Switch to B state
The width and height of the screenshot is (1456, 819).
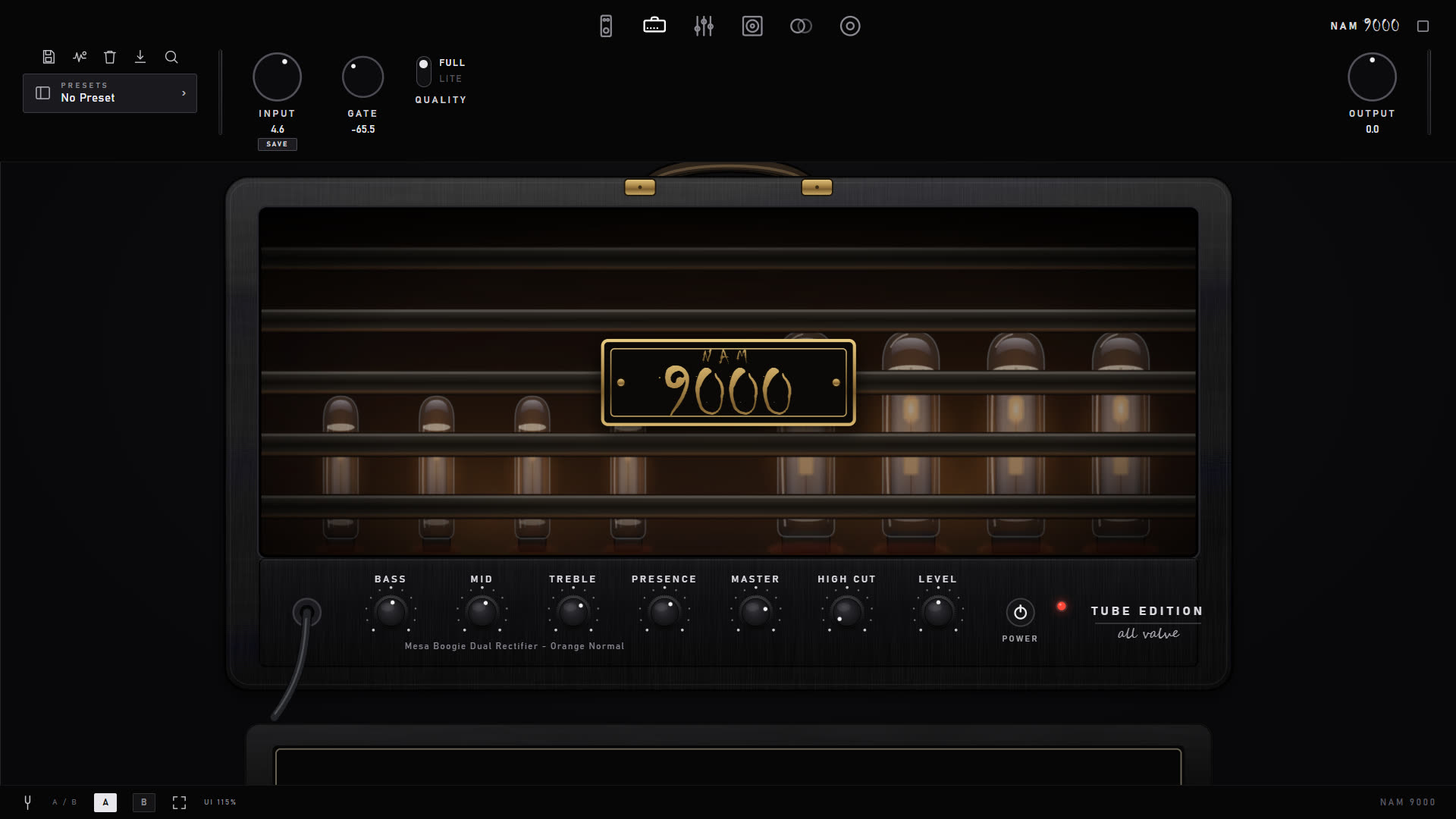[144, 802]
